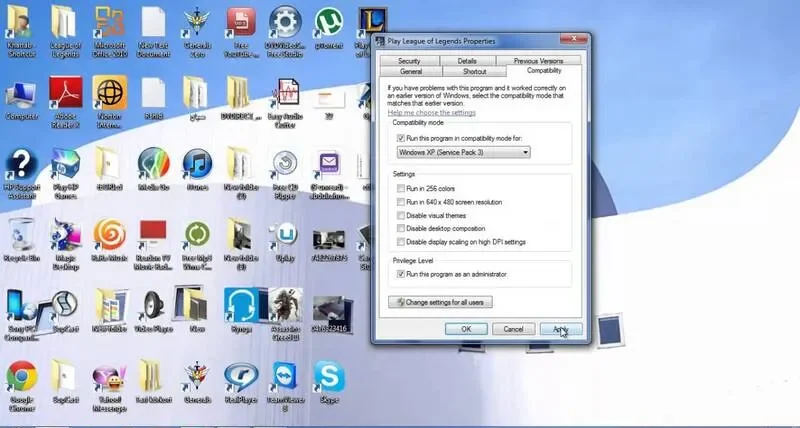Viewport: 800px width, 428px height.
Task: Launch the green uTorrent shortcut
Action: point(329,23)
